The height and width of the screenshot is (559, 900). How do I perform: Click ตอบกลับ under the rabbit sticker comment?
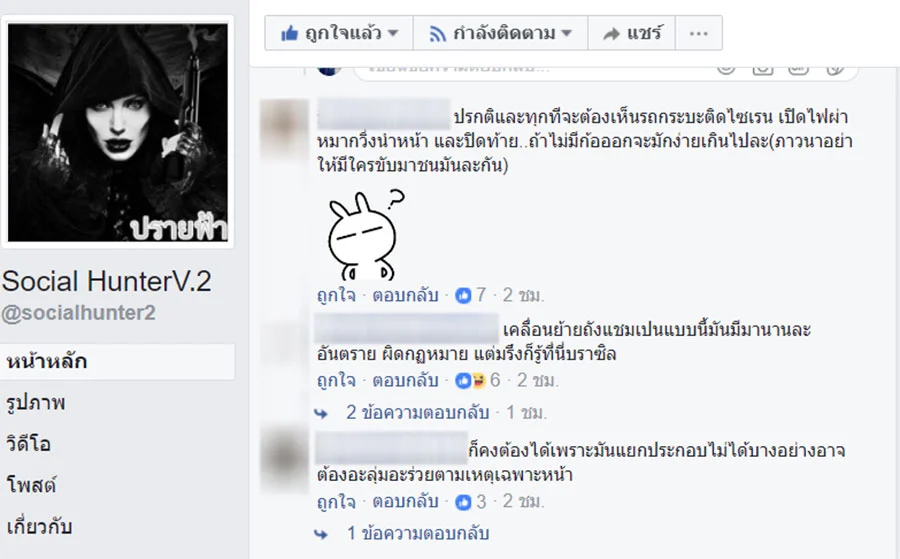point(405,295)
